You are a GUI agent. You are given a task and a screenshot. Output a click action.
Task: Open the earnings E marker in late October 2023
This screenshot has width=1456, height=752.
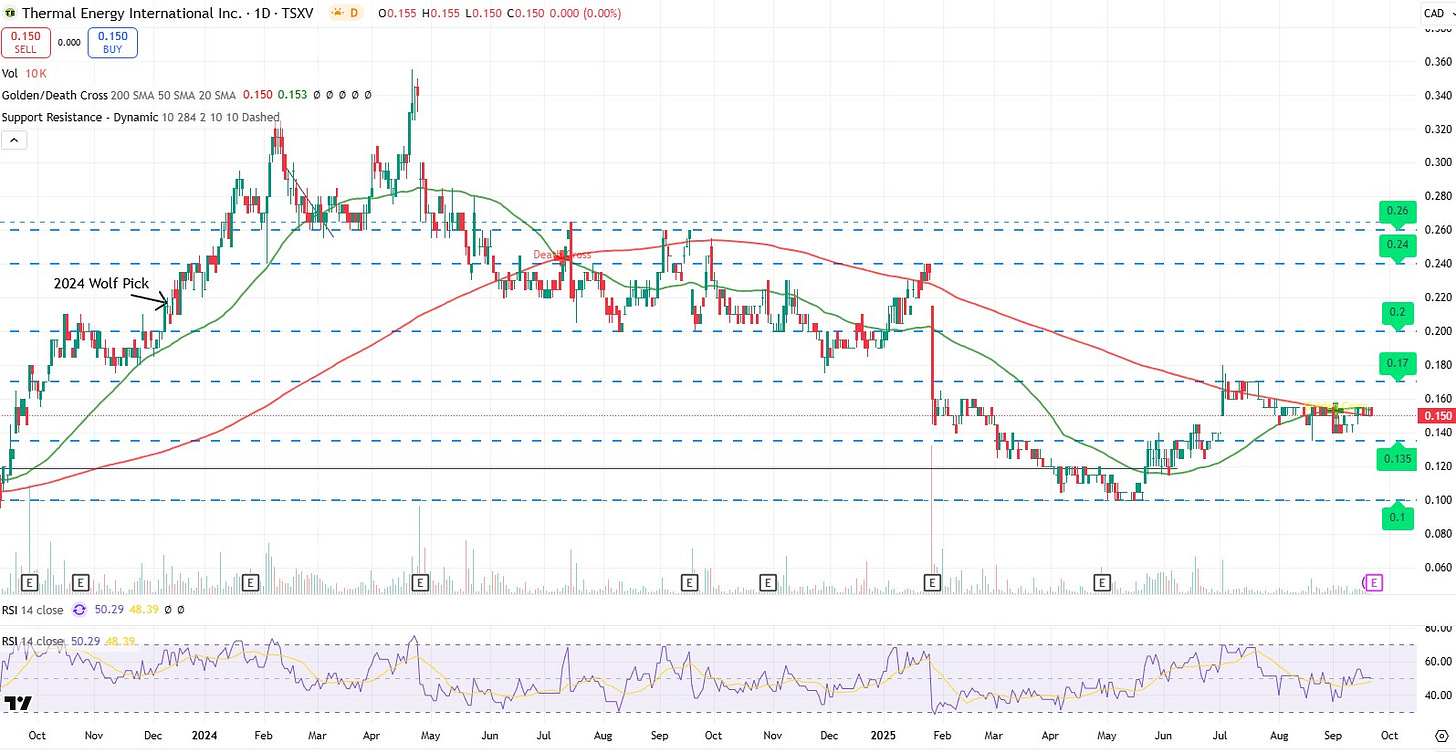point(81,582)
